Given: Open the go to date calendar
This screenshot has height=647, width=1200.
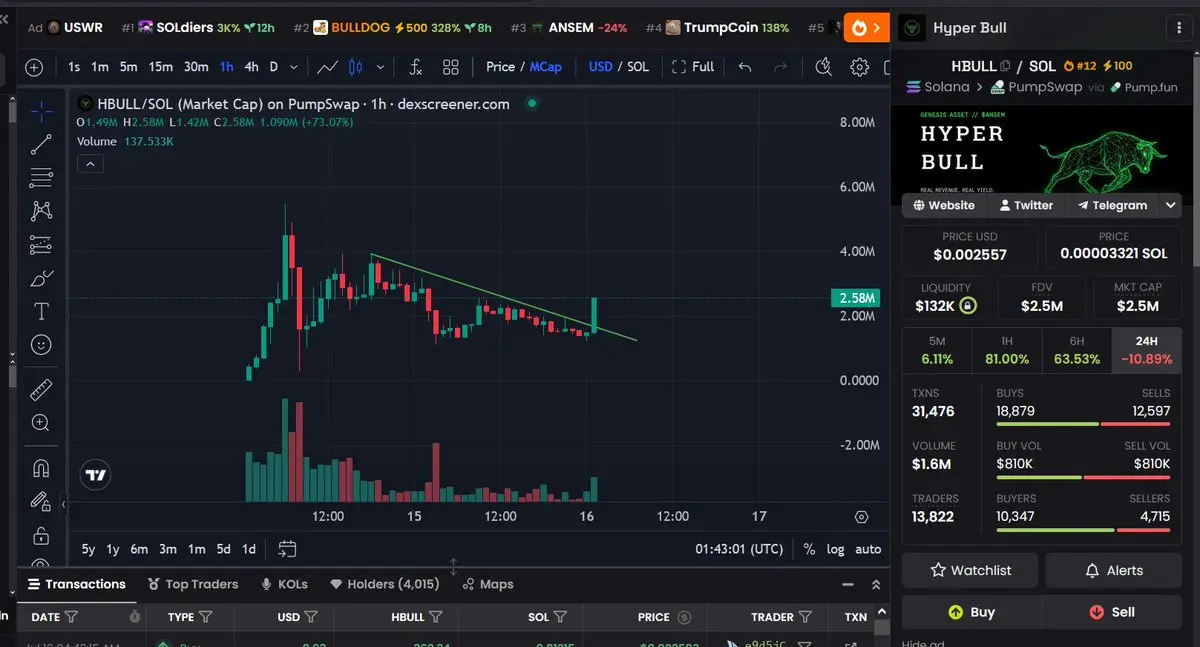Looking at the screenshot, I should coord(287,548).
